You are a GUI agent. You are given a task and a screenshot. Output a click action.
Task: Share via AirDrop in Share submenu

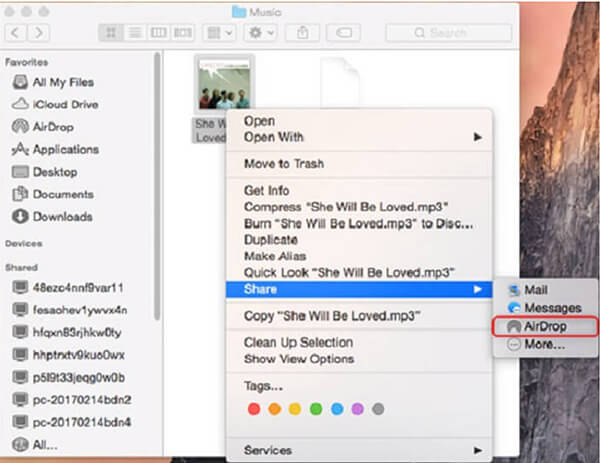(x=545, y=326)
